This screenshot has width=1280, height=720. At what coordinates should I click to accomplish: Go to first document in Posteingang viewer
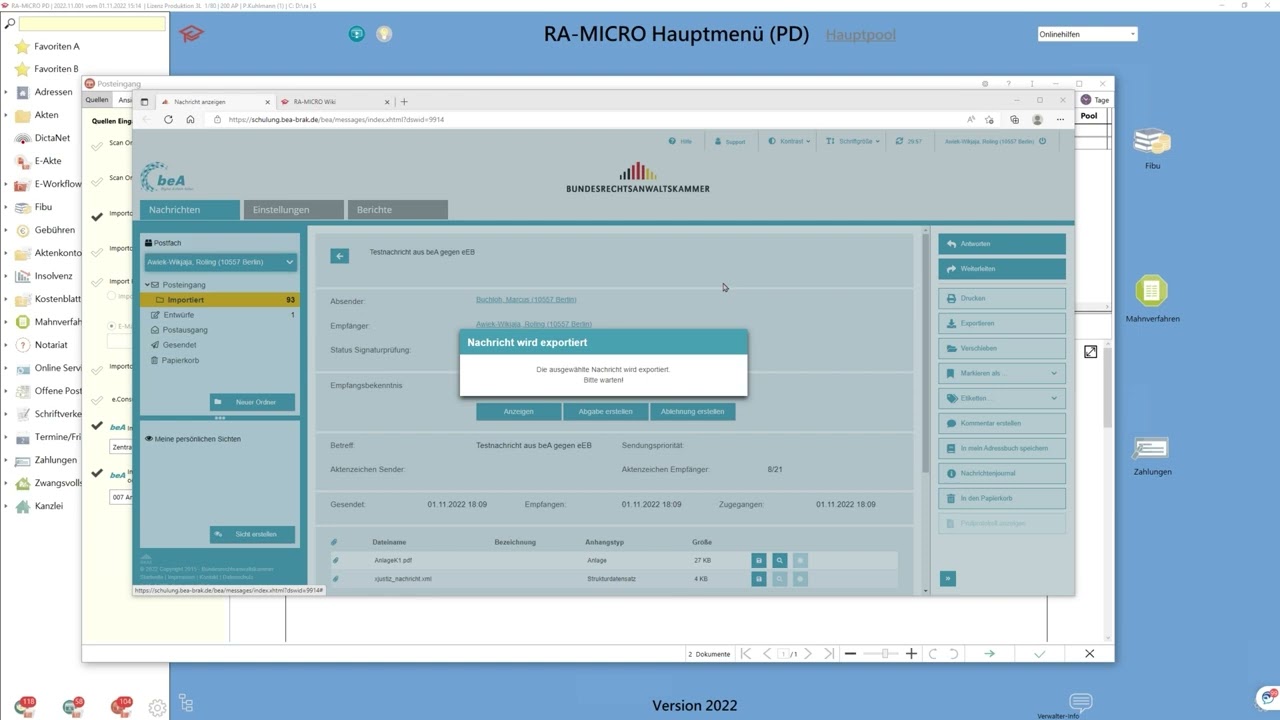(x=746, y=654)
